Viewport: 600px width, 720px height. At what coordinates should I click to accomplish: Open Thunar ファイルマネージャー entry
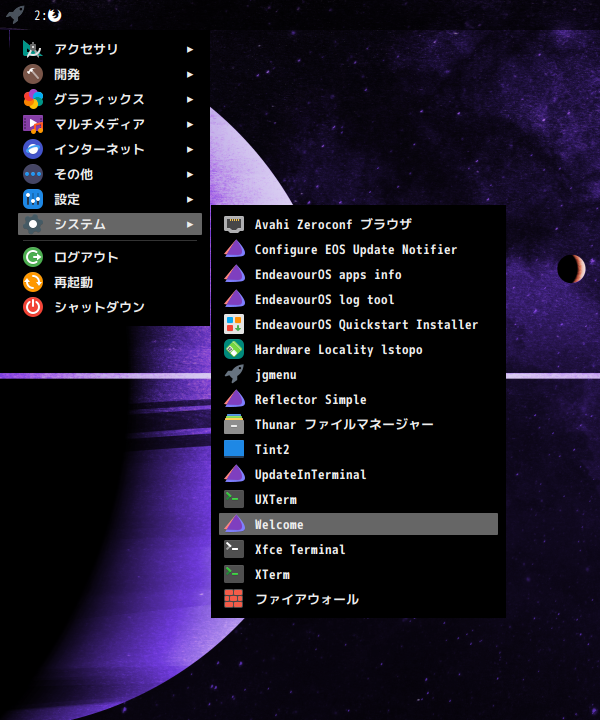click(x=358, y=424)
